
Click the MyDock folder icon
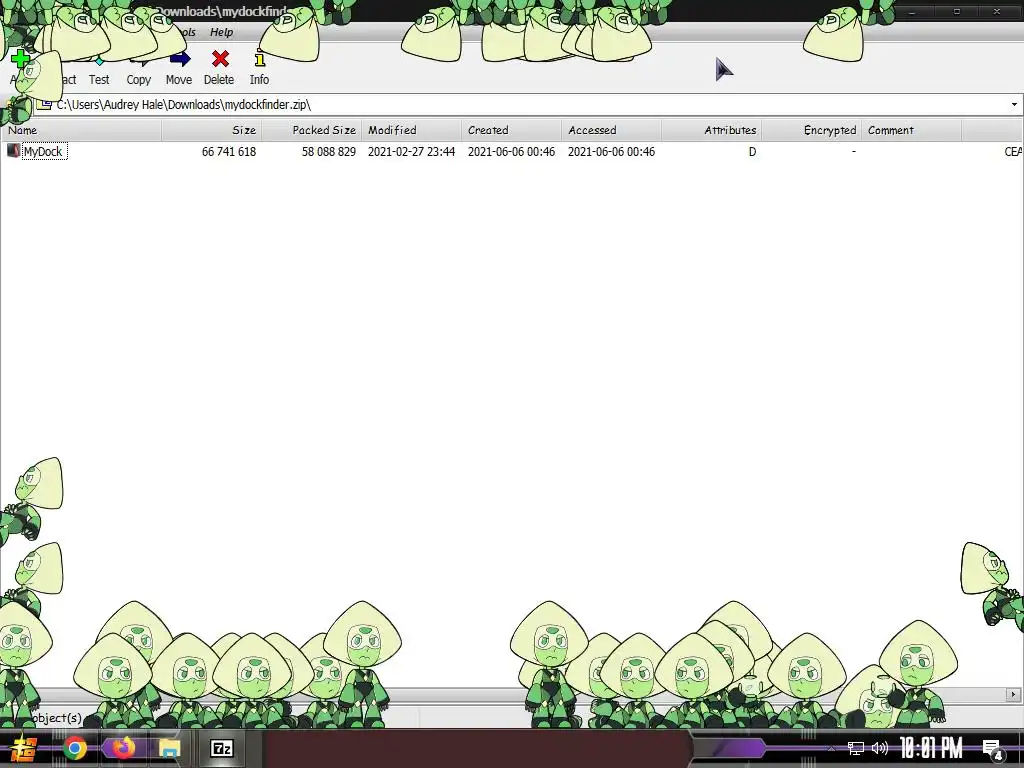(x=13, y=151)
